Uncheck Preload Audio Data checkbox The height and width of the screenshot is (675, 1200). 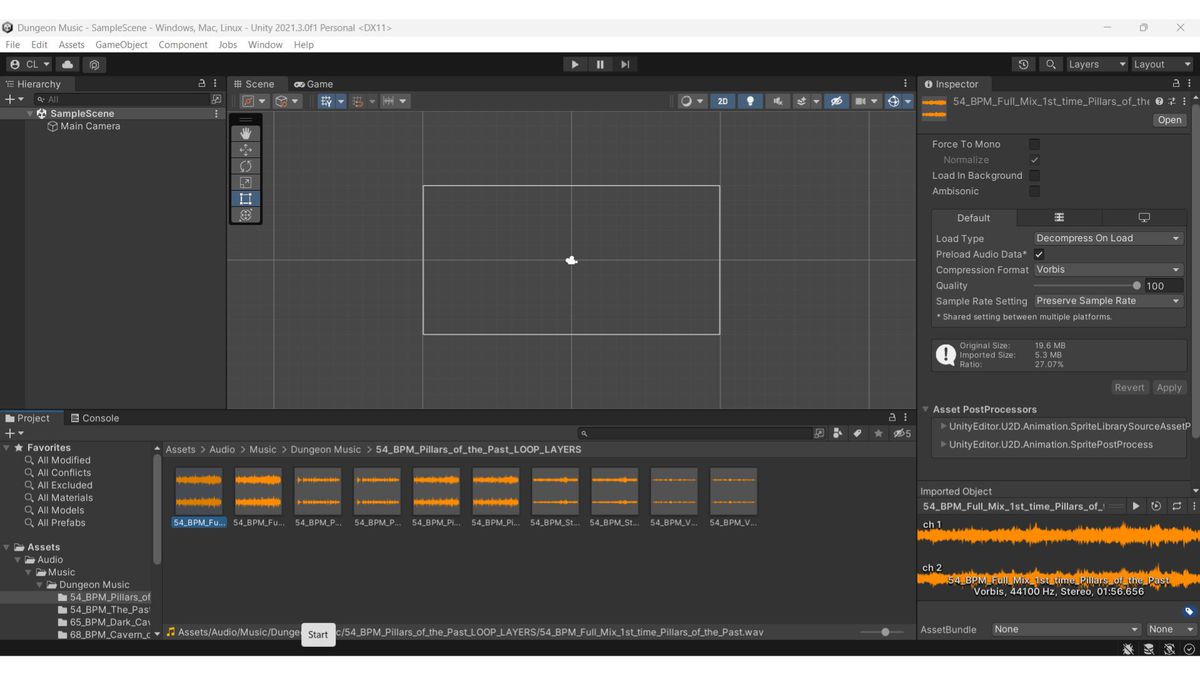click(1039, 254)
